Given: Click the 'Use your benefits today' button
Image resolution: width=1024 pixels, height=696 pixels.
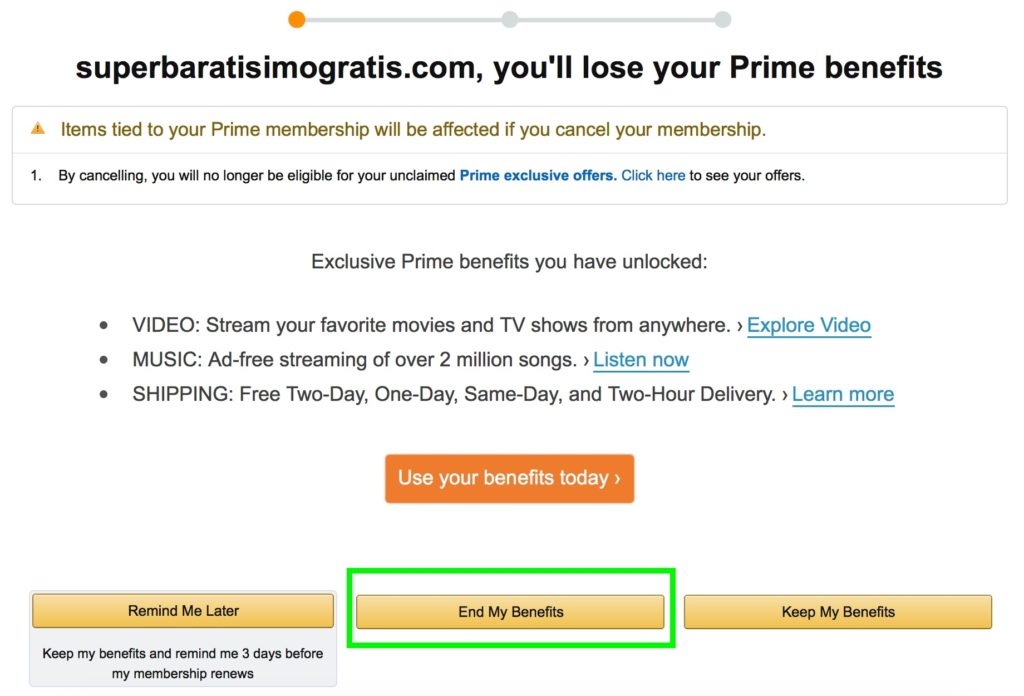Looking at the screenshot, I should point(509,478).
